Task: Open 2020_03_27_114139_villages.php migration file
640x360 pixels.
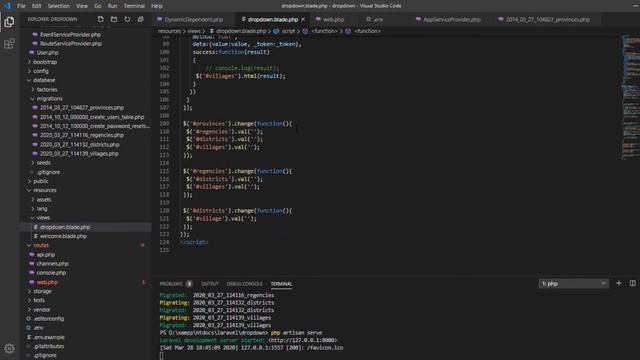Action: [79, 153]
